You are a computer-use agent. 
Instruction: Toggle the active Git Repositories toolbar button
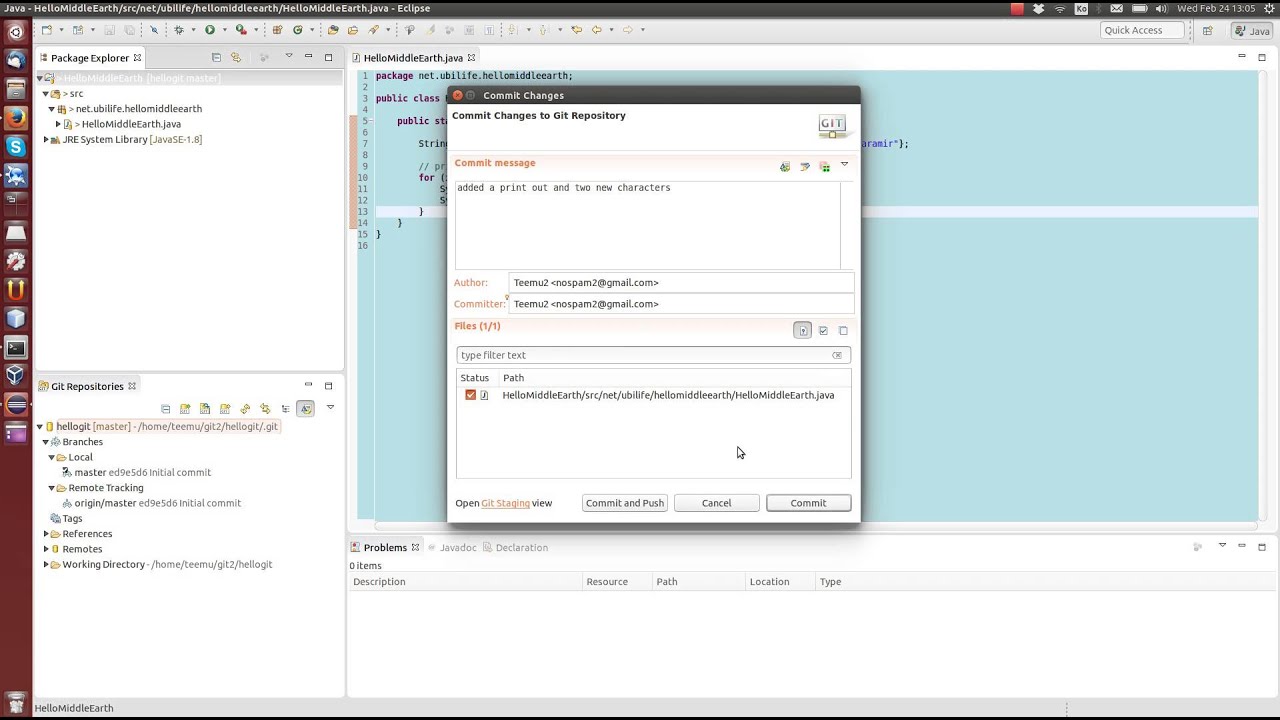point(305,408)
